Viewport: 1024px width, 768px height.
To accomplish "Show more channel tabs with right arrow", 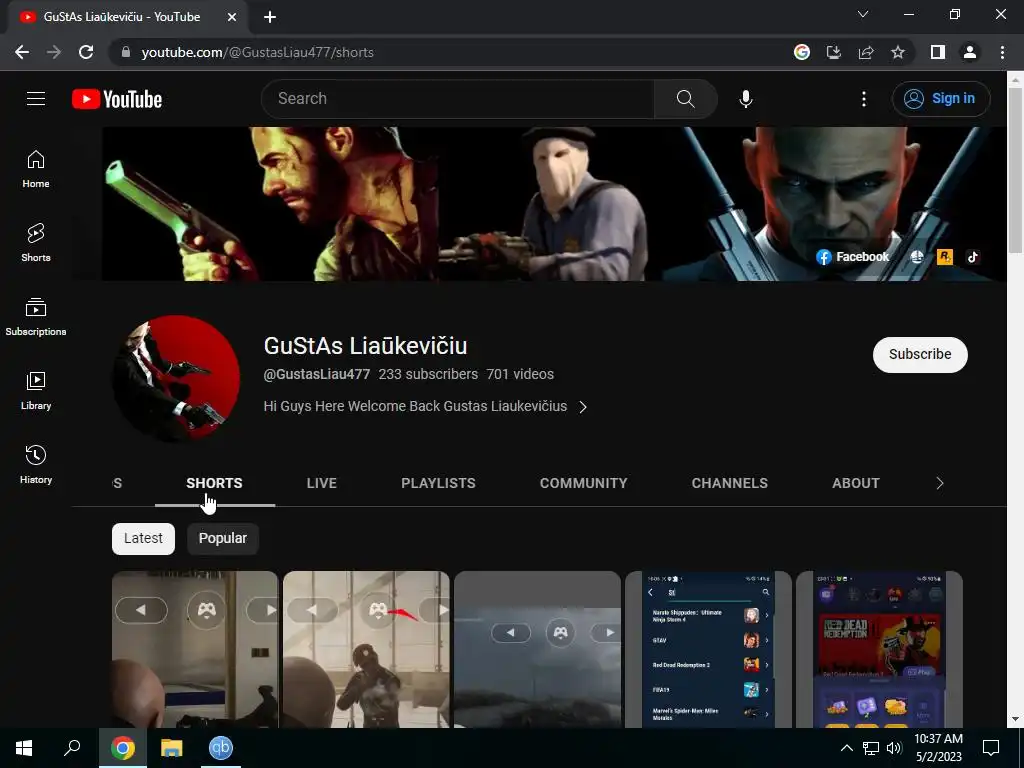I will pyautogui.click(x=940, y=483).
